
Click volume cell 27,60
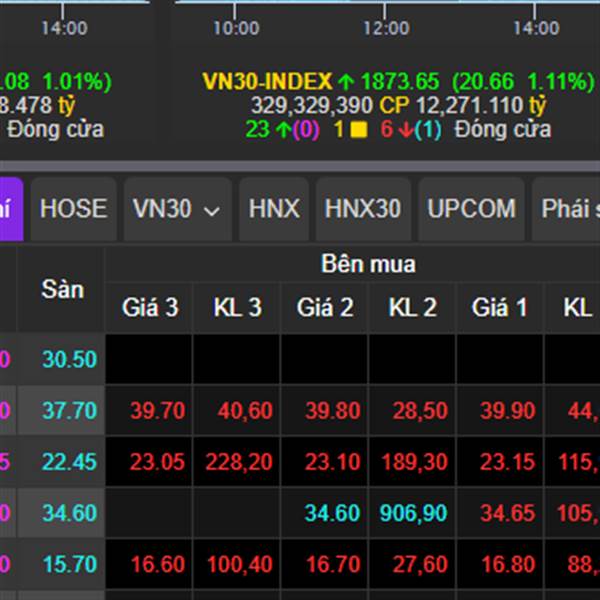click(420, 564)
